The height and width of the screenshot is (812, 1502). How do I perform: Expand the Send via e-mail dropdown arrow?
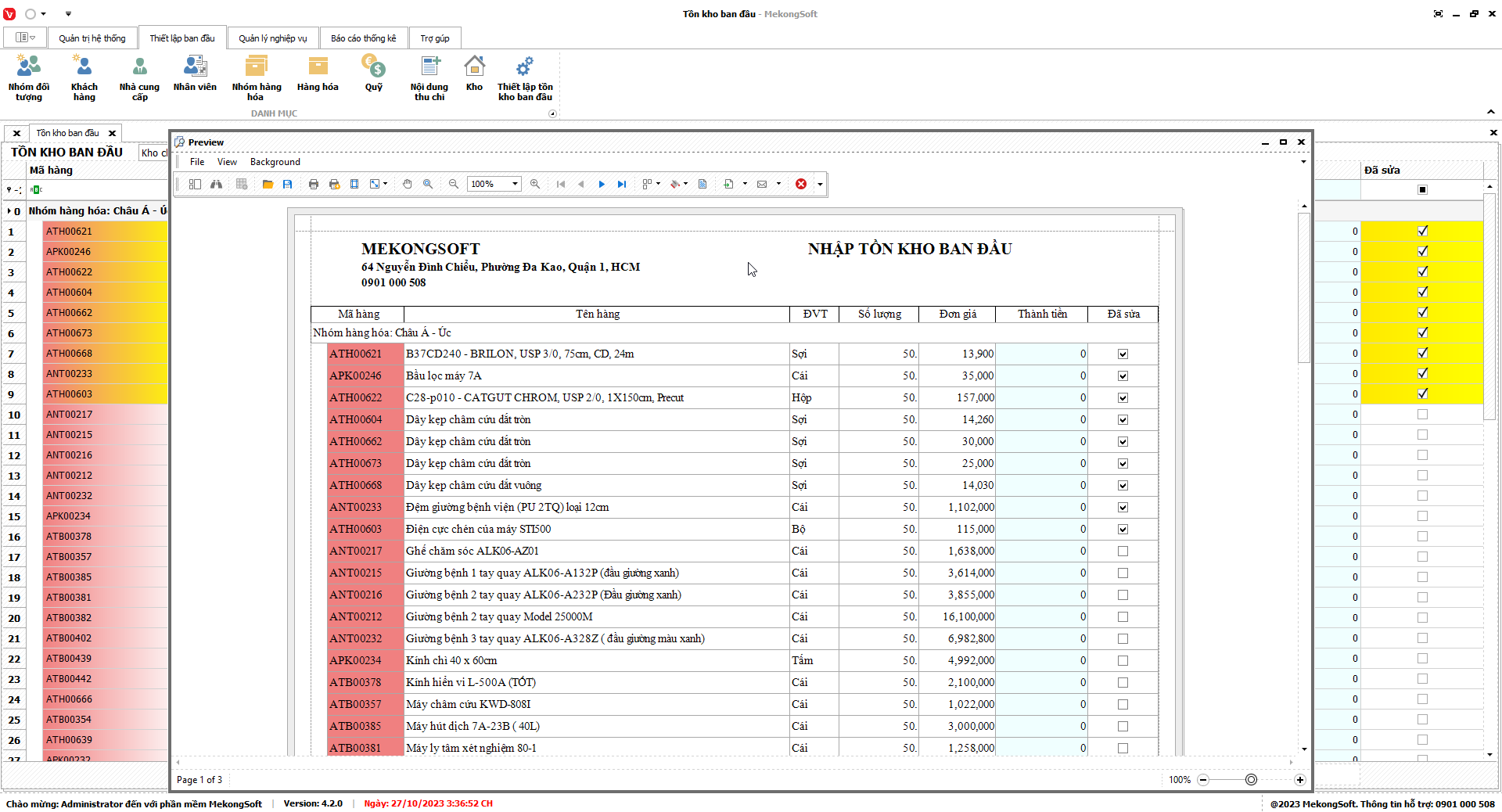[x=778, y=184]
